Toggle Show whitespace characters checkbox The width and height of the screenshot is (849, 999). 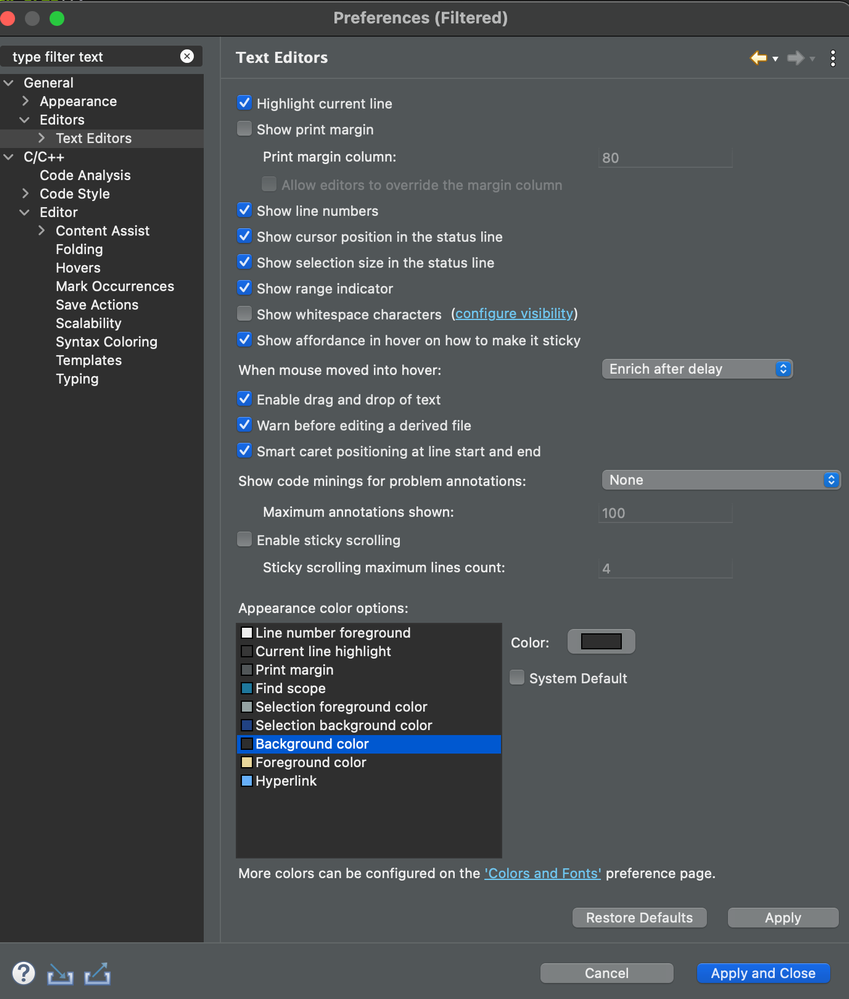pos(245,313)
